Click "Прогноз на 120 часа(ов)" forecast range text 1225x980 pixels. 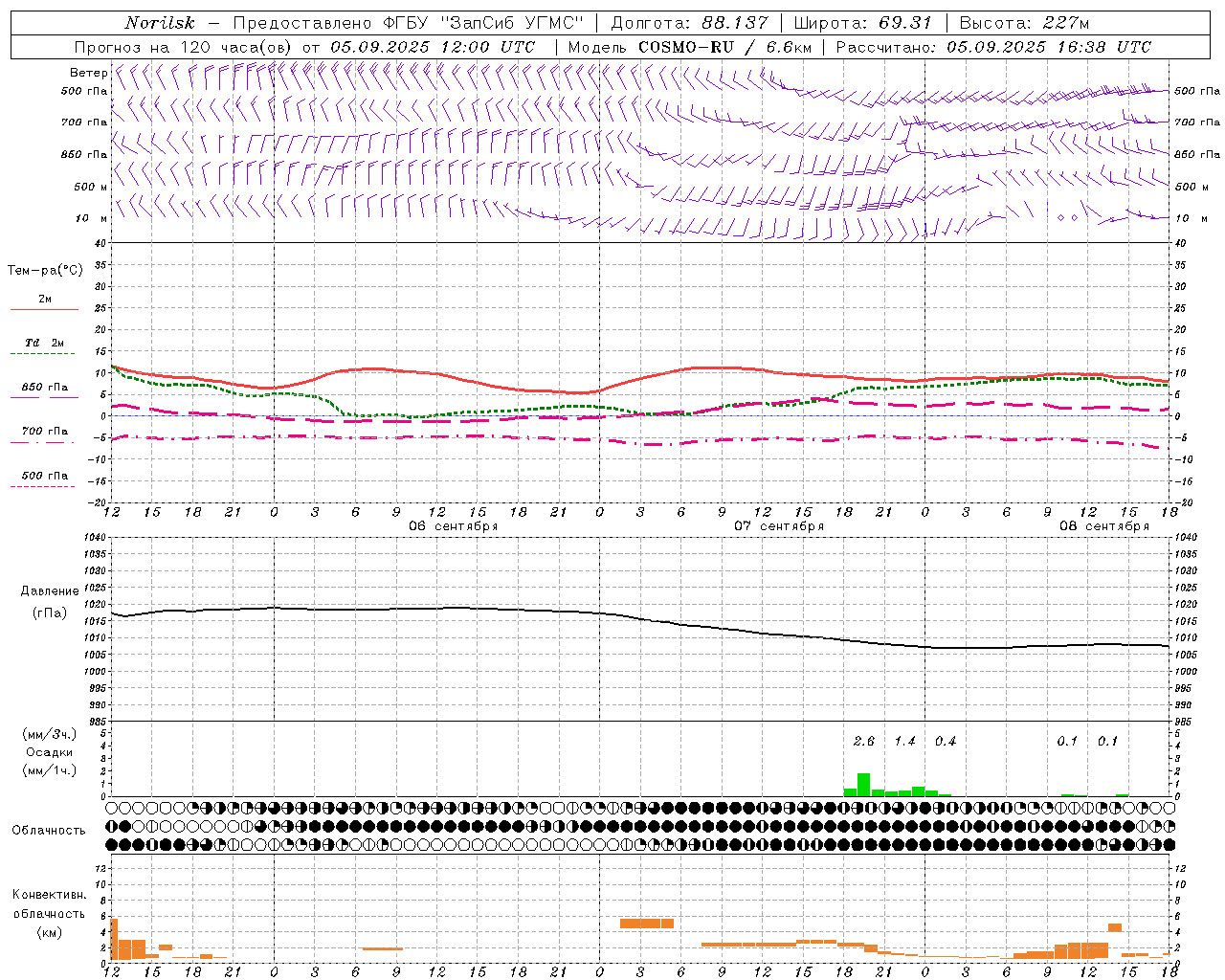click(x=184, y=47)
